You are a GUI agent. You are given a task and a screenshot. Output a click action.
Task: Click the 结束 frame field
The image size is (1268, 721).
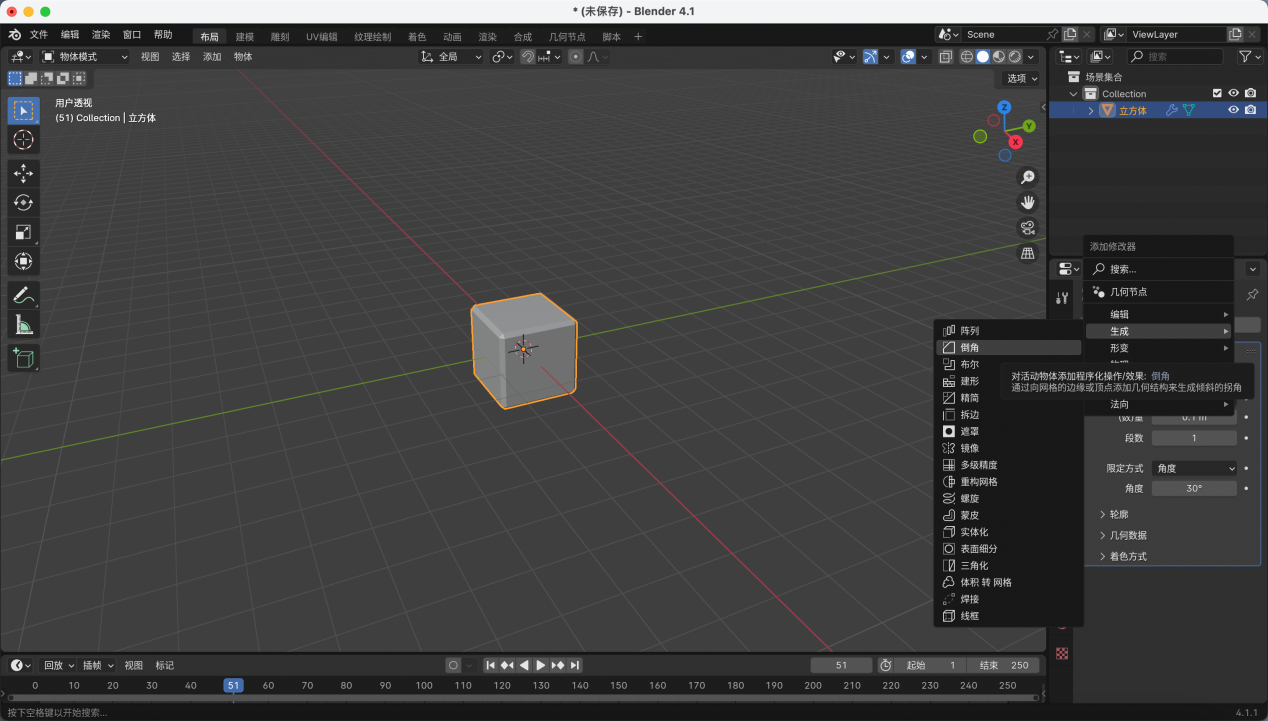pos(1004,665)
